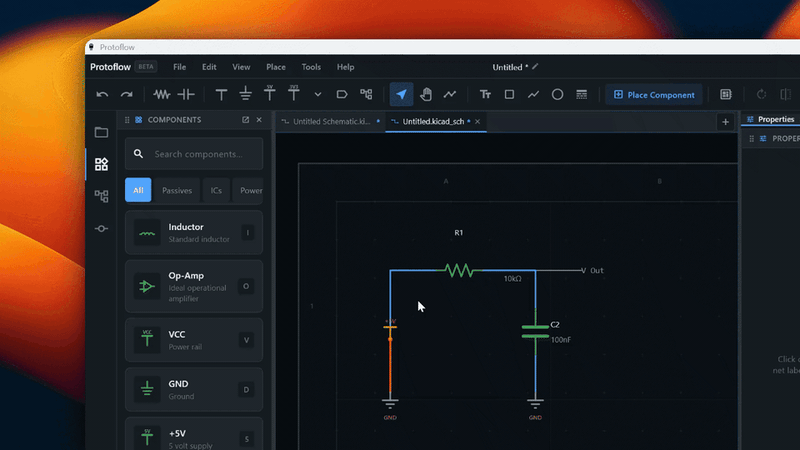Click the Undo arrow icon
The height and width of the screenshot is (450, 800).
pos(102,94)
